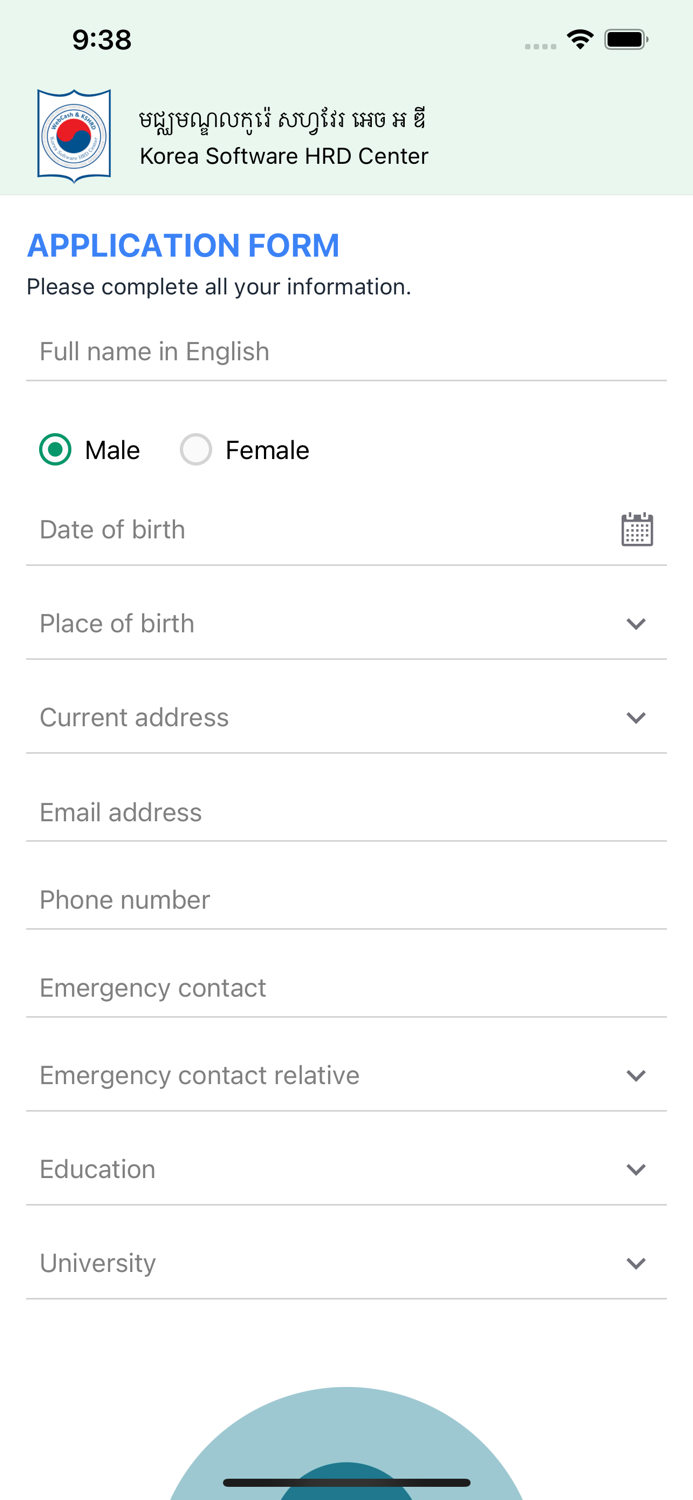Expand the Emergency contact relative dropdown
This screenshot has height=1500, width=693.
636,1075
